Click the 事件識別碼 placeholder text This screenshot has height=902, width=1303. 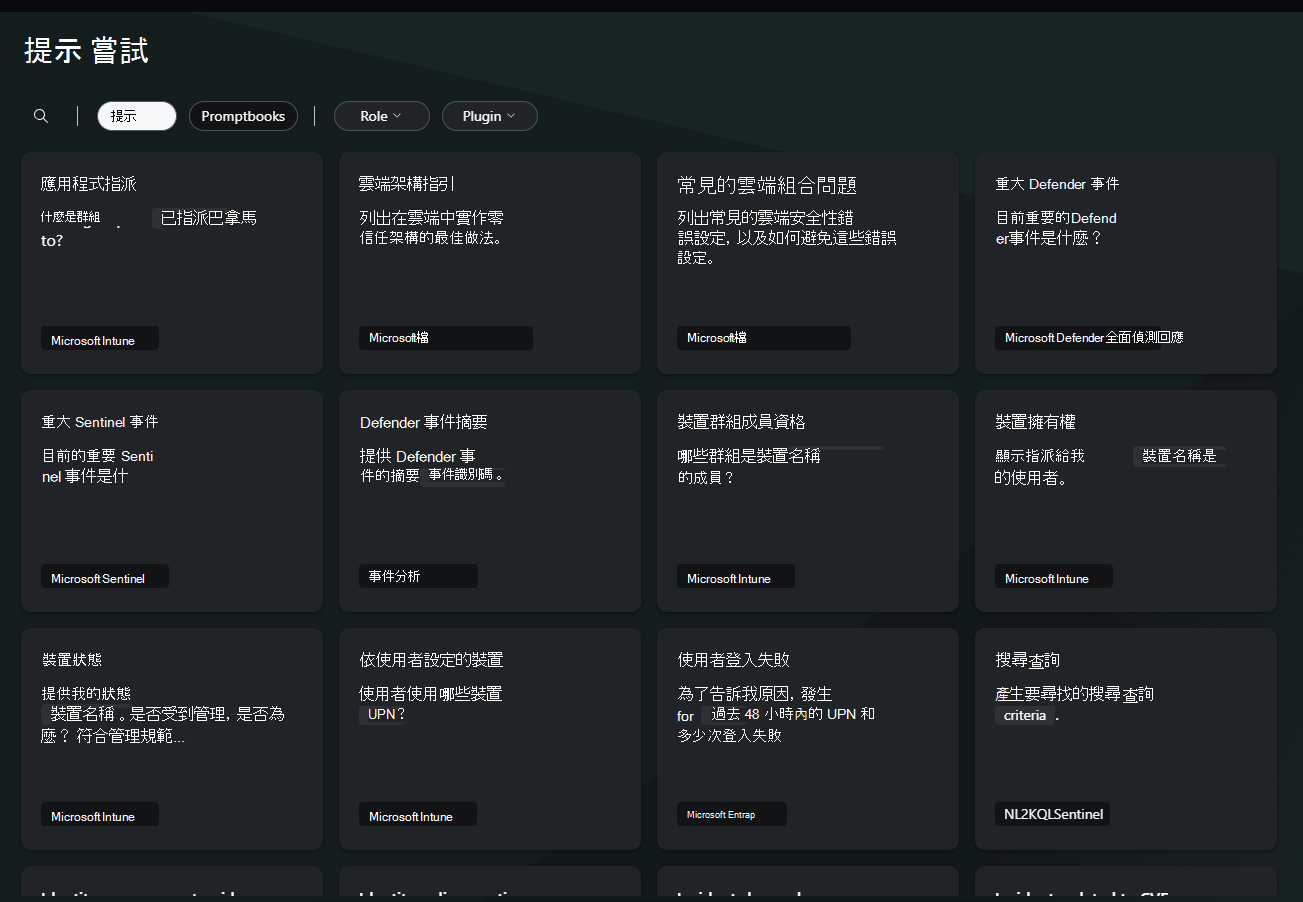(x=465, y=476)
